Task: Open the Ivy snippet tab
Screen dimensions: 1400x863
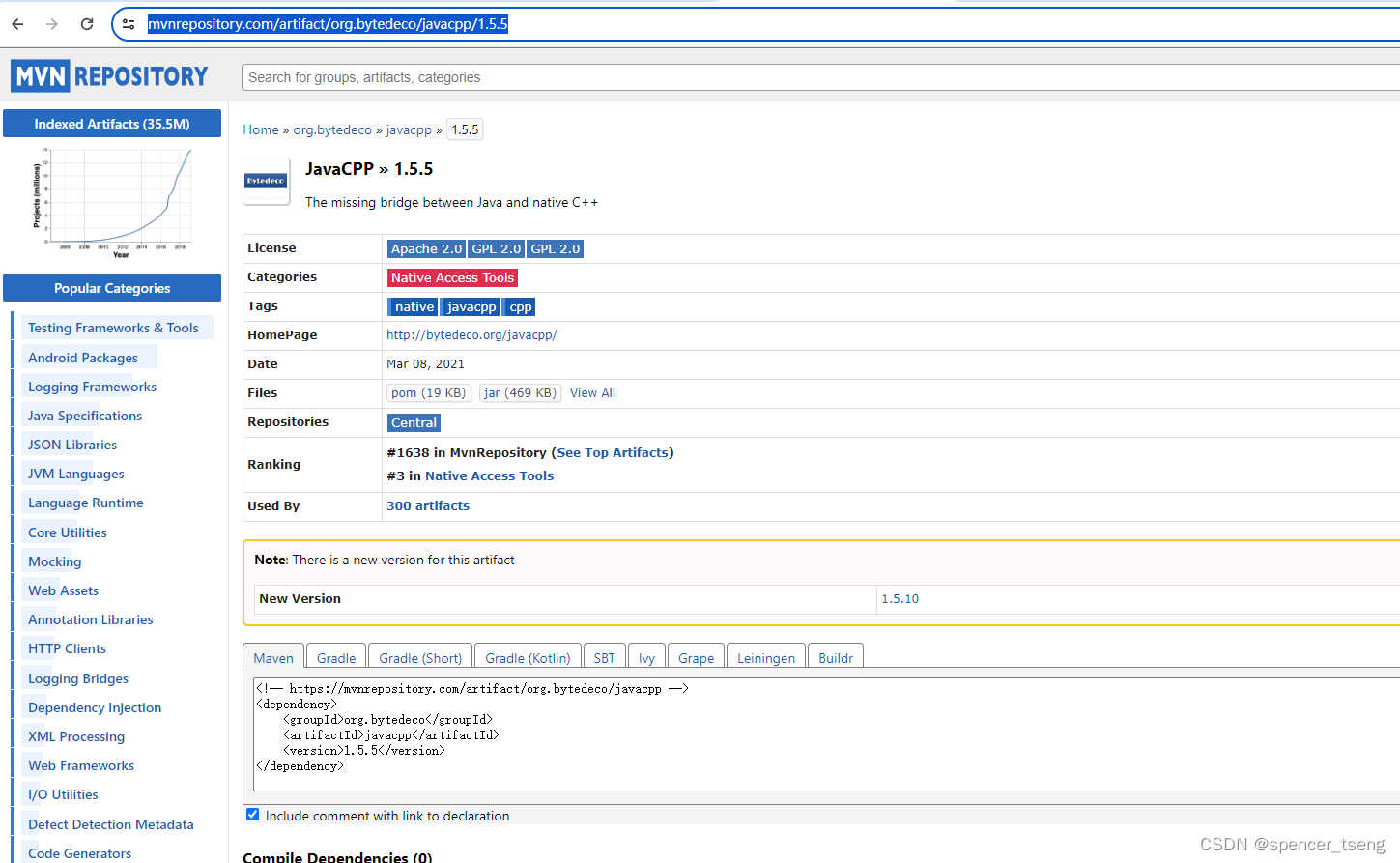Action: tap(646, 657)
